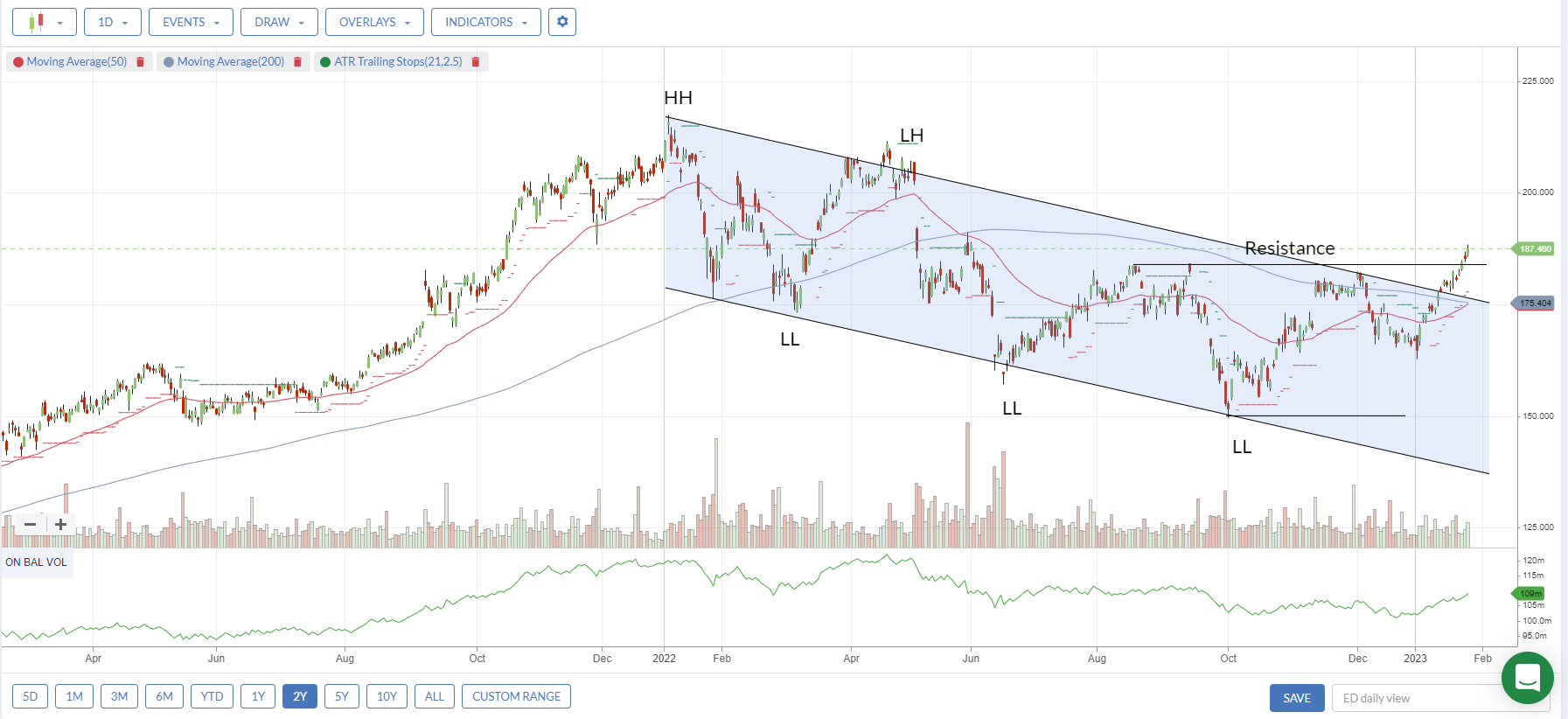The height and width of the screenshot is (719, 1568).
Task: Click the LH annotation on the chart
Action: [x=911, y=136]
